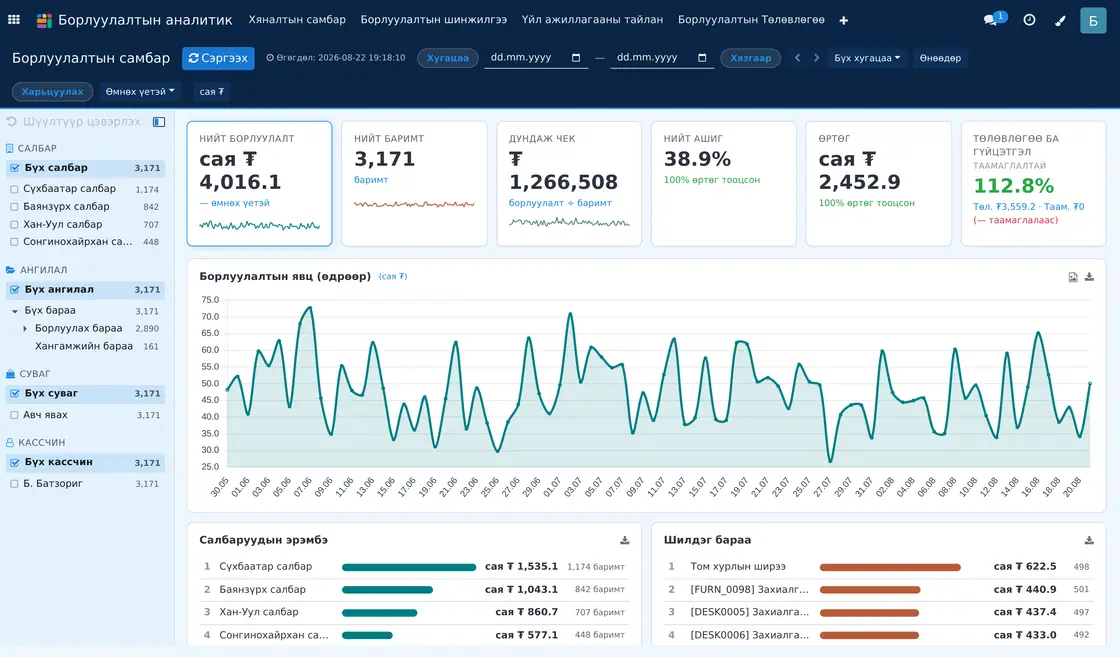Open Борлуулалтын шинжилгээ menu
The height and width of the screenshot is (657, 1120).
click(434, 20)
